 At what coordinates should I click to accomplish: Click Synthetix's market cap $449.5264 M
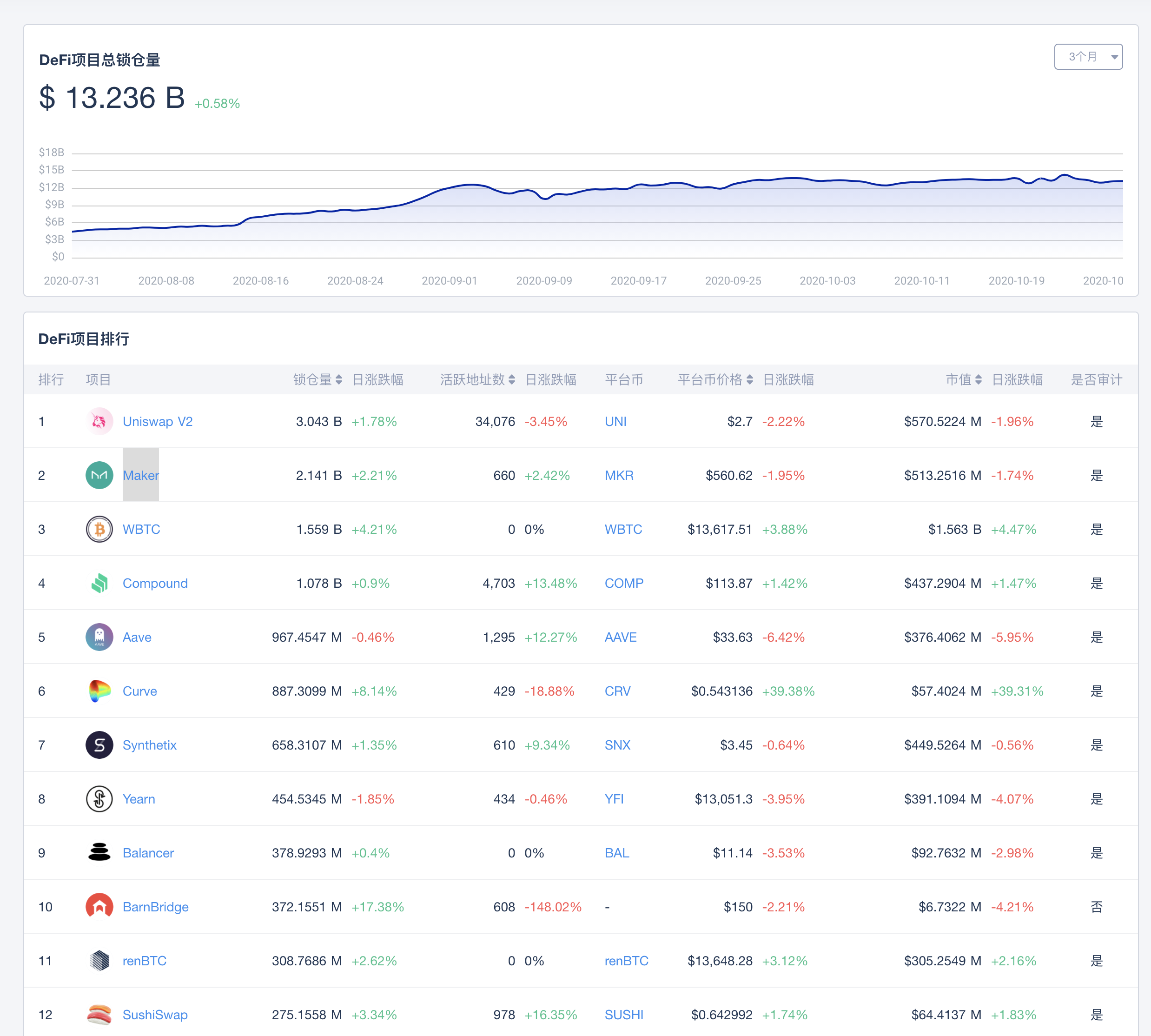coord(943,745)
